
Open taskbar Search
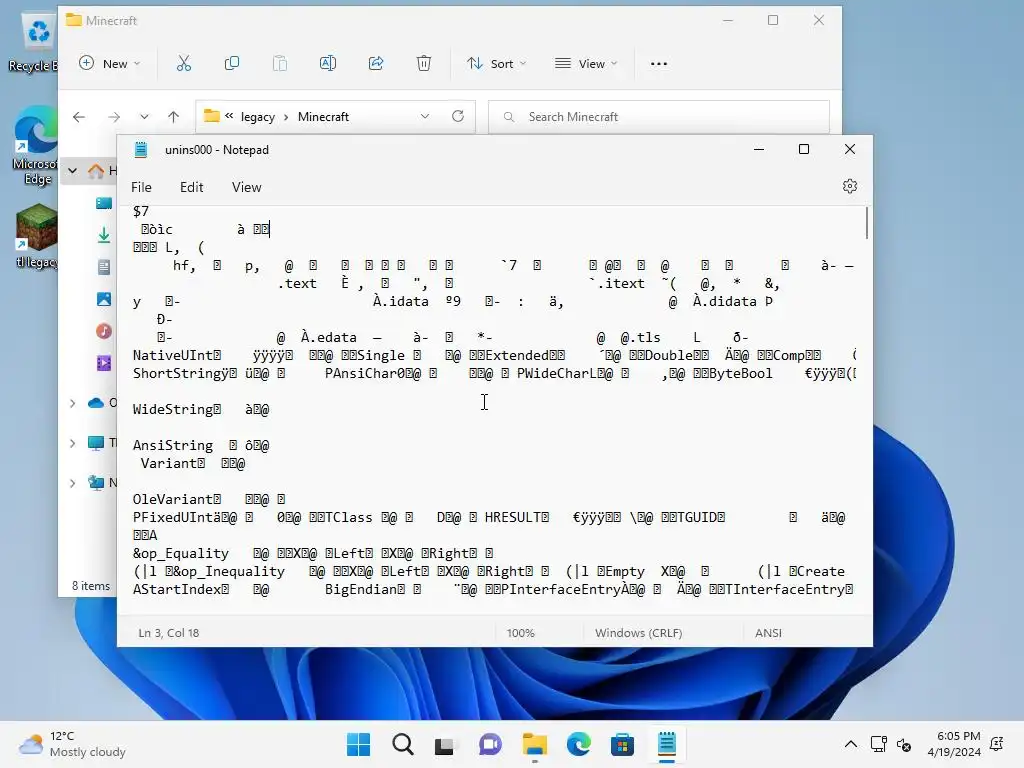pyautogui.click(x=402, y=744)
